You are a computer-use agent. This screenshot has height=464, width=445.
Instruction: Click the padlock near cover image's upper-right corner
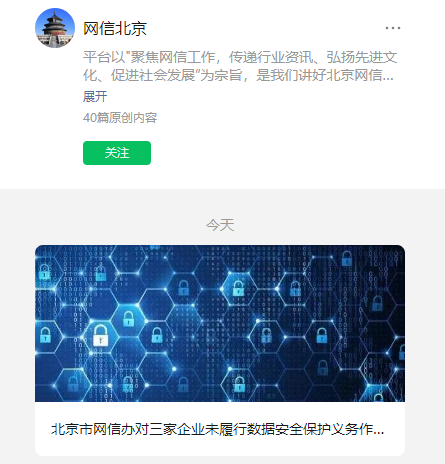[x=347, y=258]
